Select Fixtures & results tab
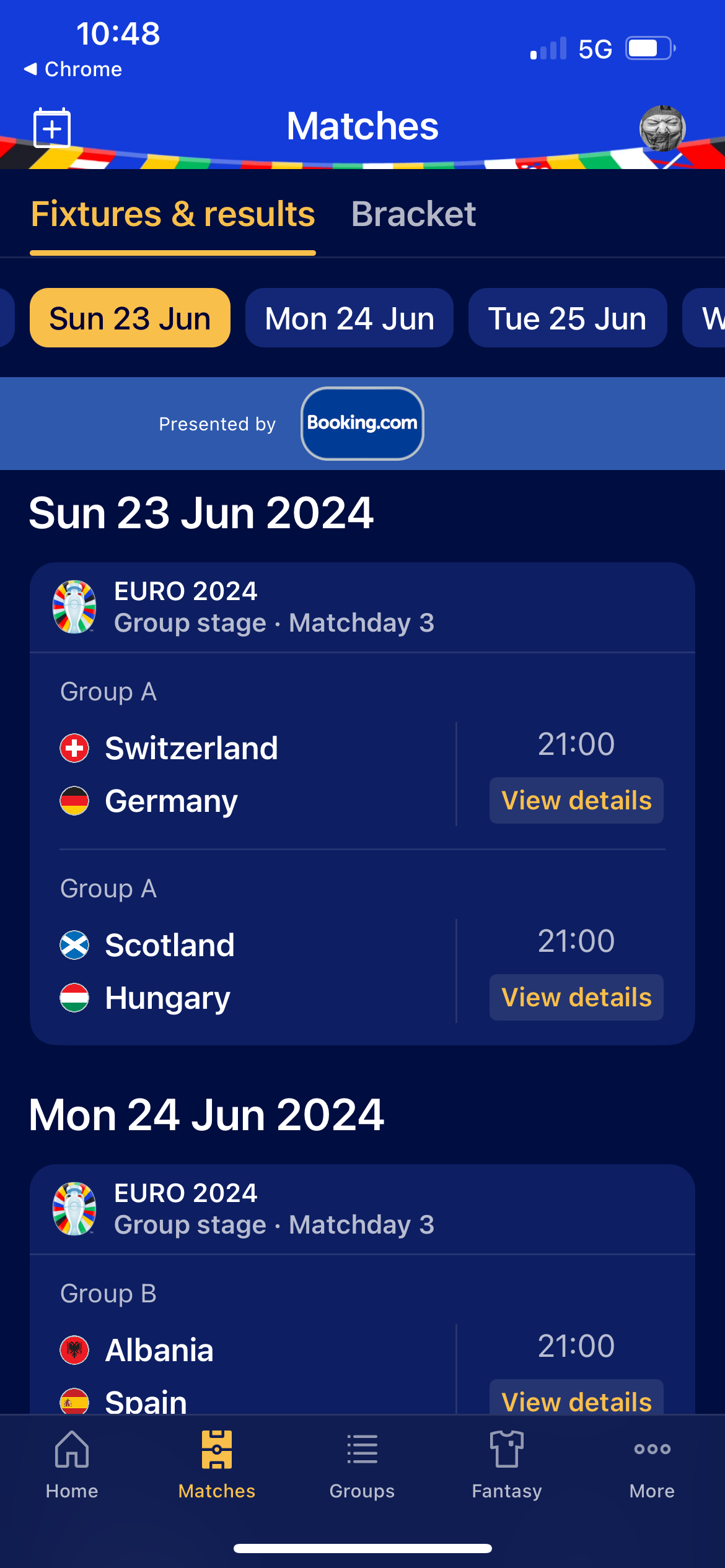This screenshot has width=725, height=1568. coord(173,214)
